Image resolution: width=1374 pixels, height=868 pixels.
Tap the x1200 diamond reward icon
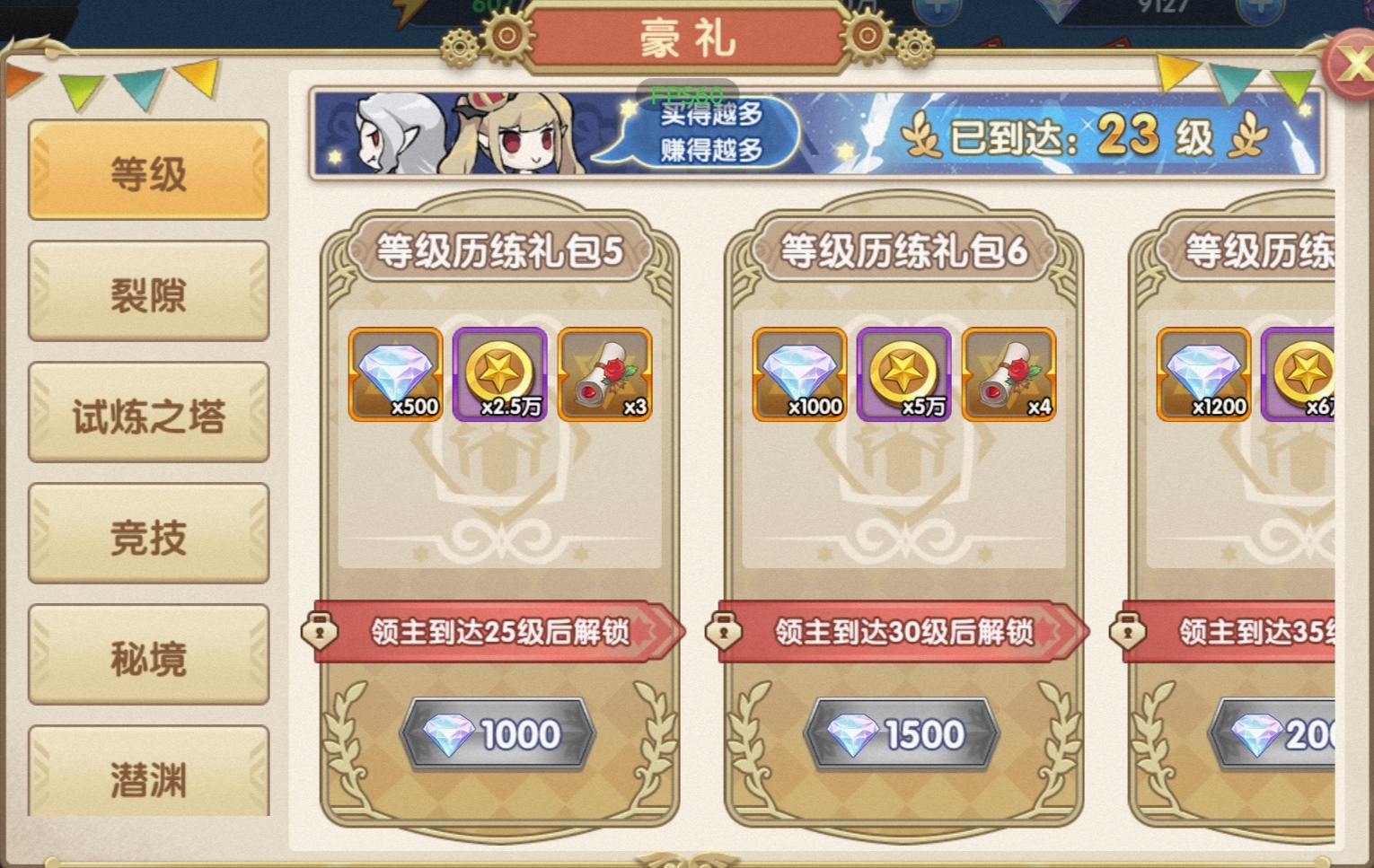click(1203, 374)
